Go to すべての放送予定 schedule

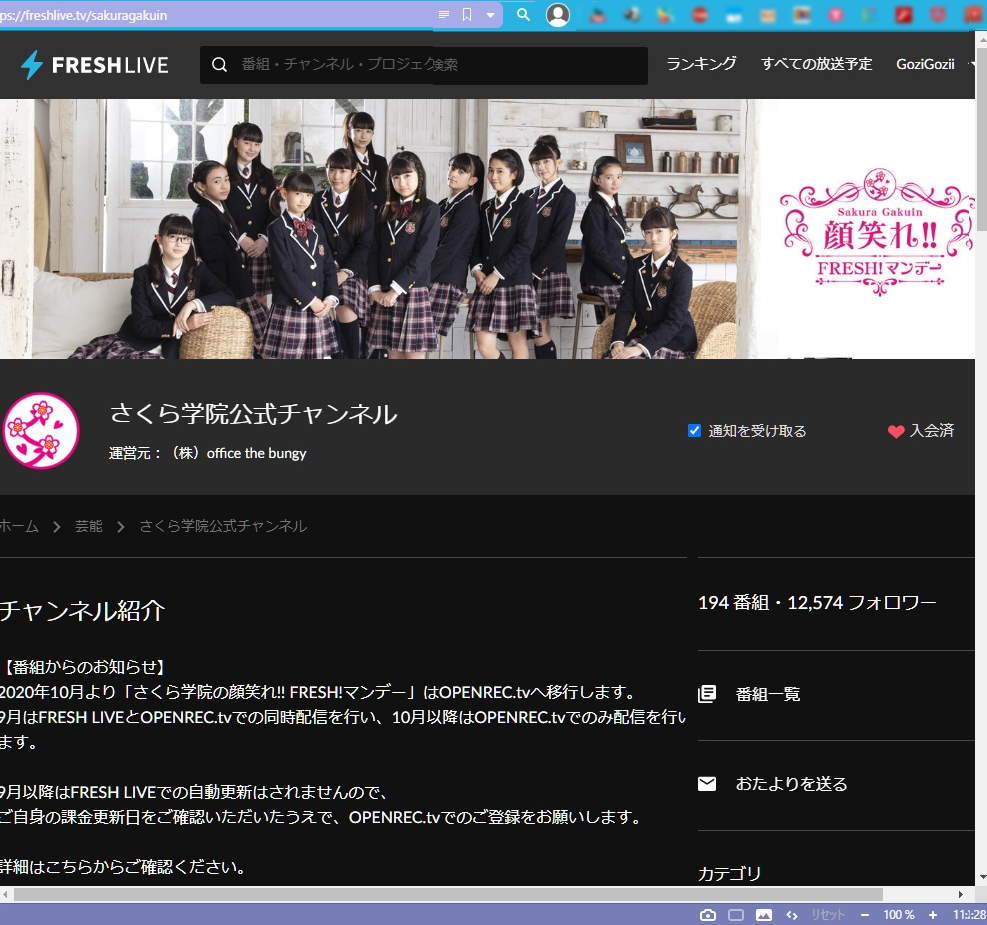pyautogui.click(x=816, y=64)
